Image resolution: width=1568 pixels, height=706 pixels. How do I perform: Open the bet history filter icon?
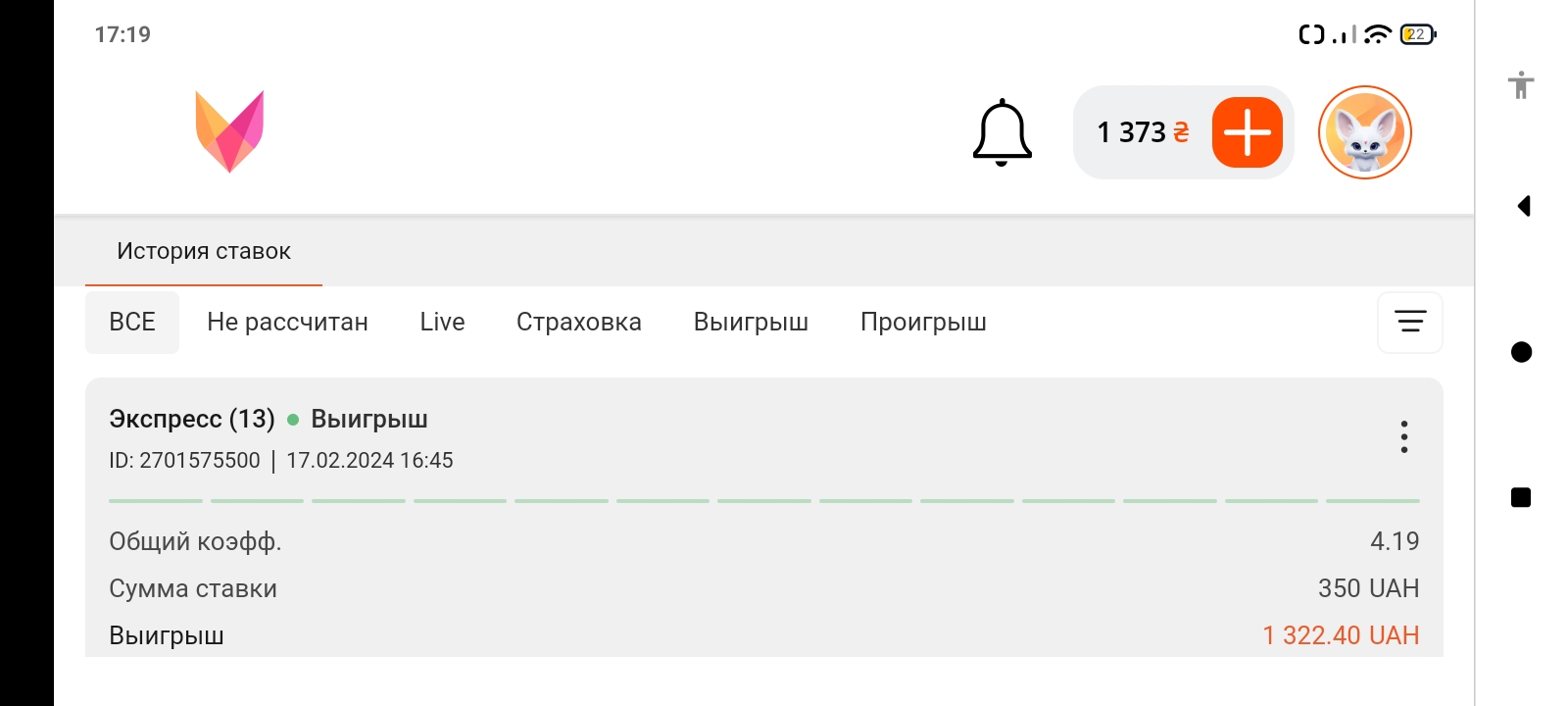(1409, 322)
